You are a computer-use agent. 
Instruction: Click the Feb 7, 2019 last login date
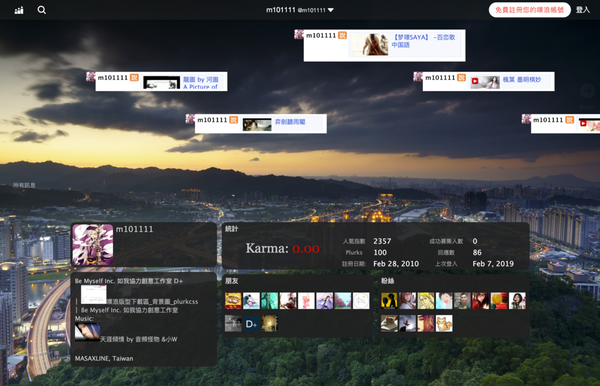click(493, 264)
